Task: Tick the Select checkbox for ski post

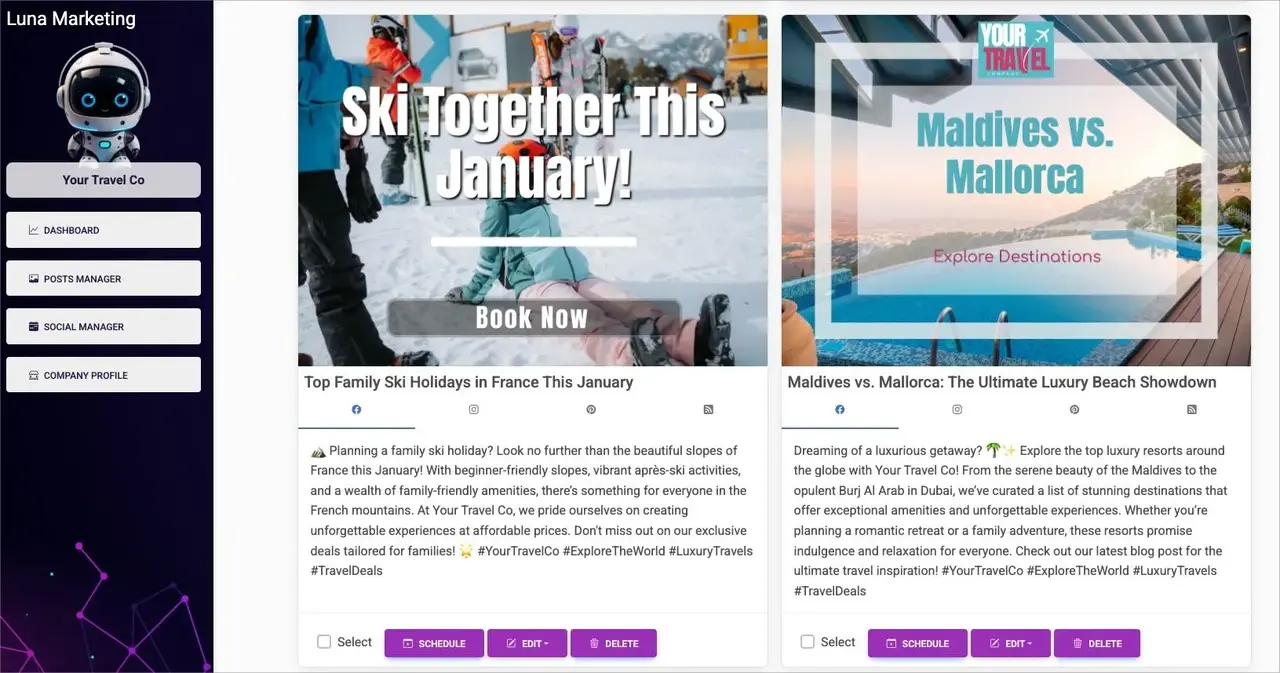Action: (x=324, y=642)
